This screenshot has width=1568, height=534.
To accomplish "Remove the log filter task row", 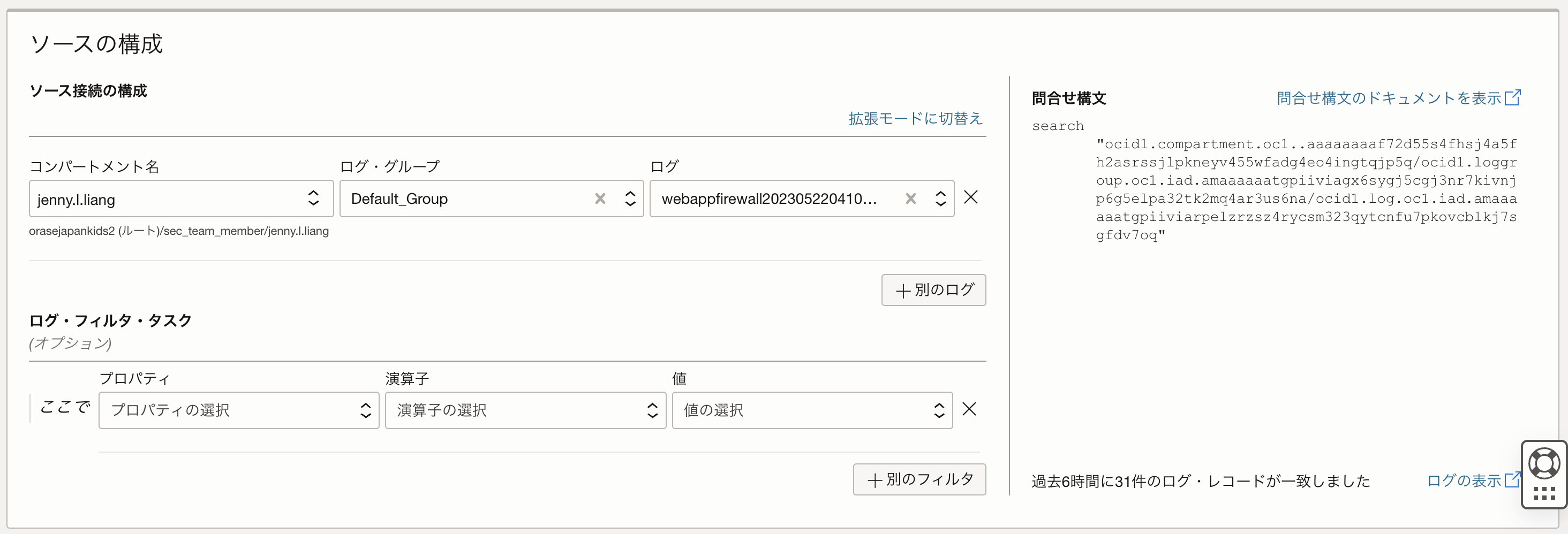I will 969,409.
